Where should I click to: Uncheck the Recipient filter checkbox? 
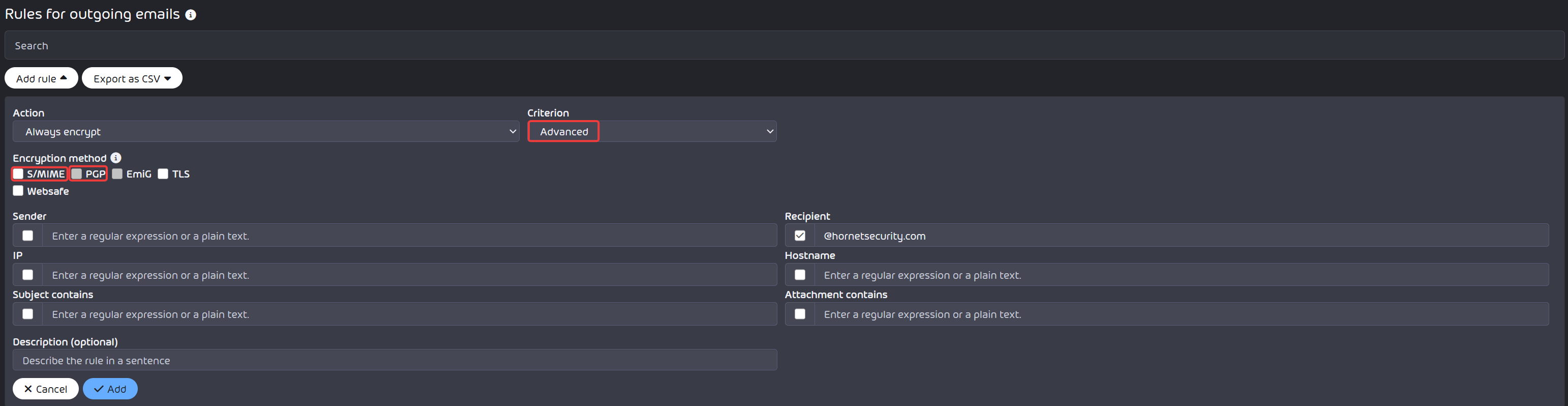click(800, 236)
